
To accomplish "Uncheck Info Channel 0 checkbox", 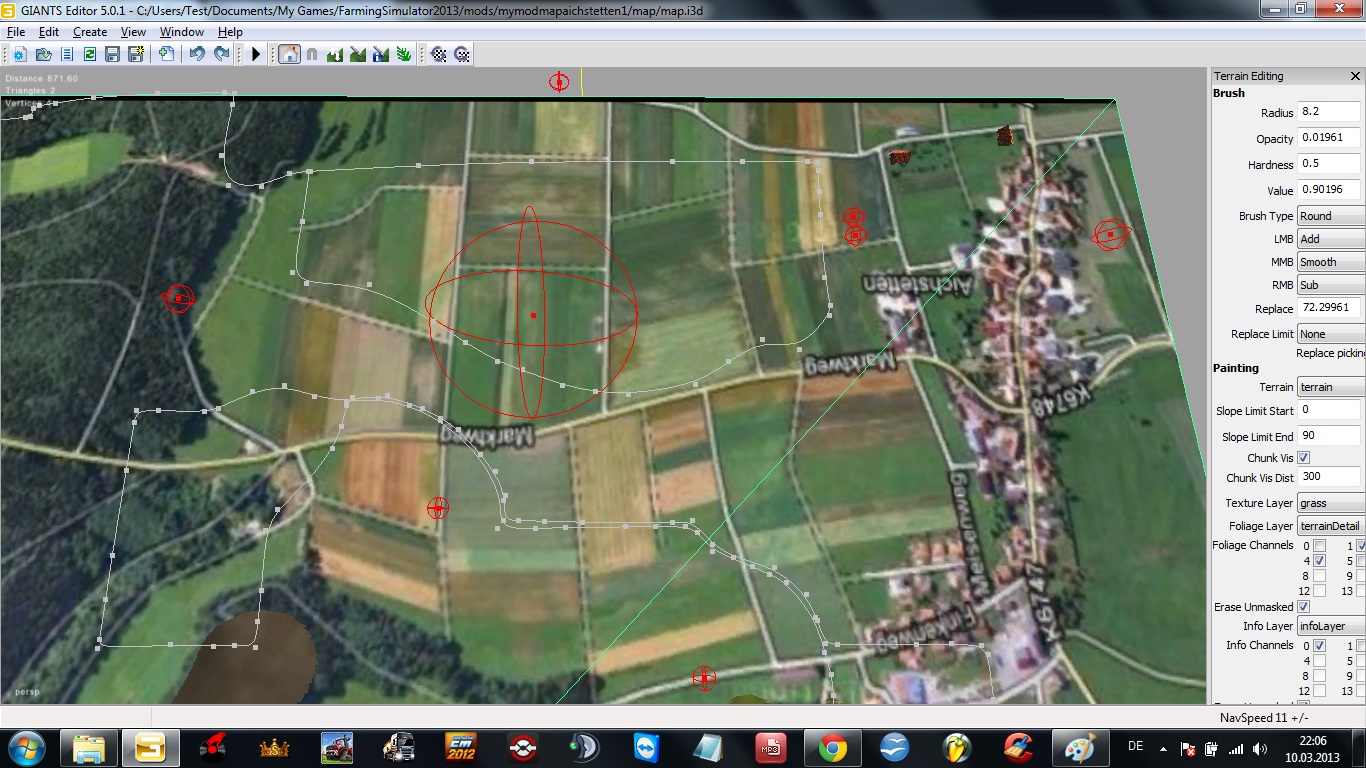I will tap(1319, 646).
